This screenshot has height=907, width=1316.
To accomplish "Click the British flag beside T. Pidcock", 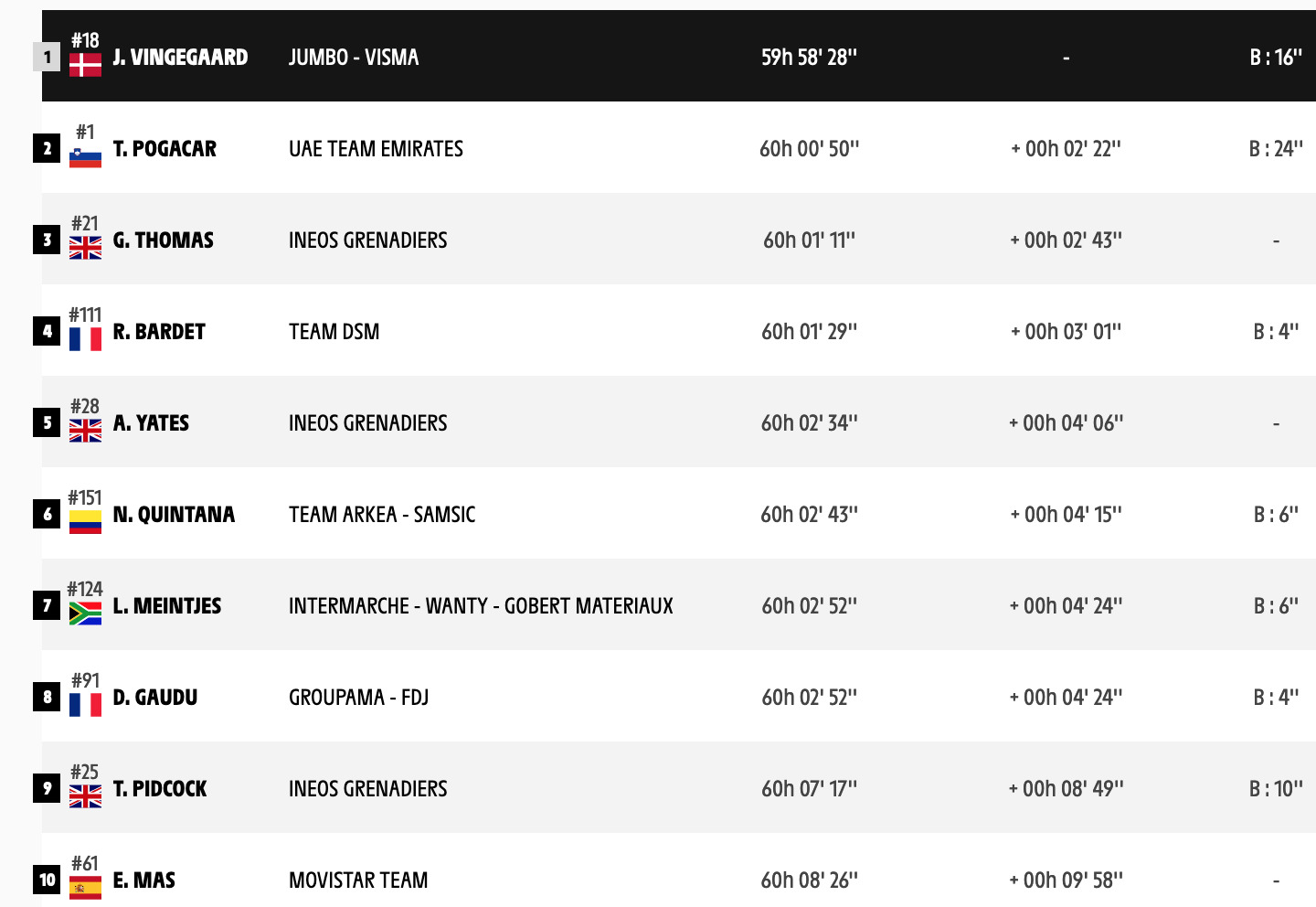I will pos(85,796).
